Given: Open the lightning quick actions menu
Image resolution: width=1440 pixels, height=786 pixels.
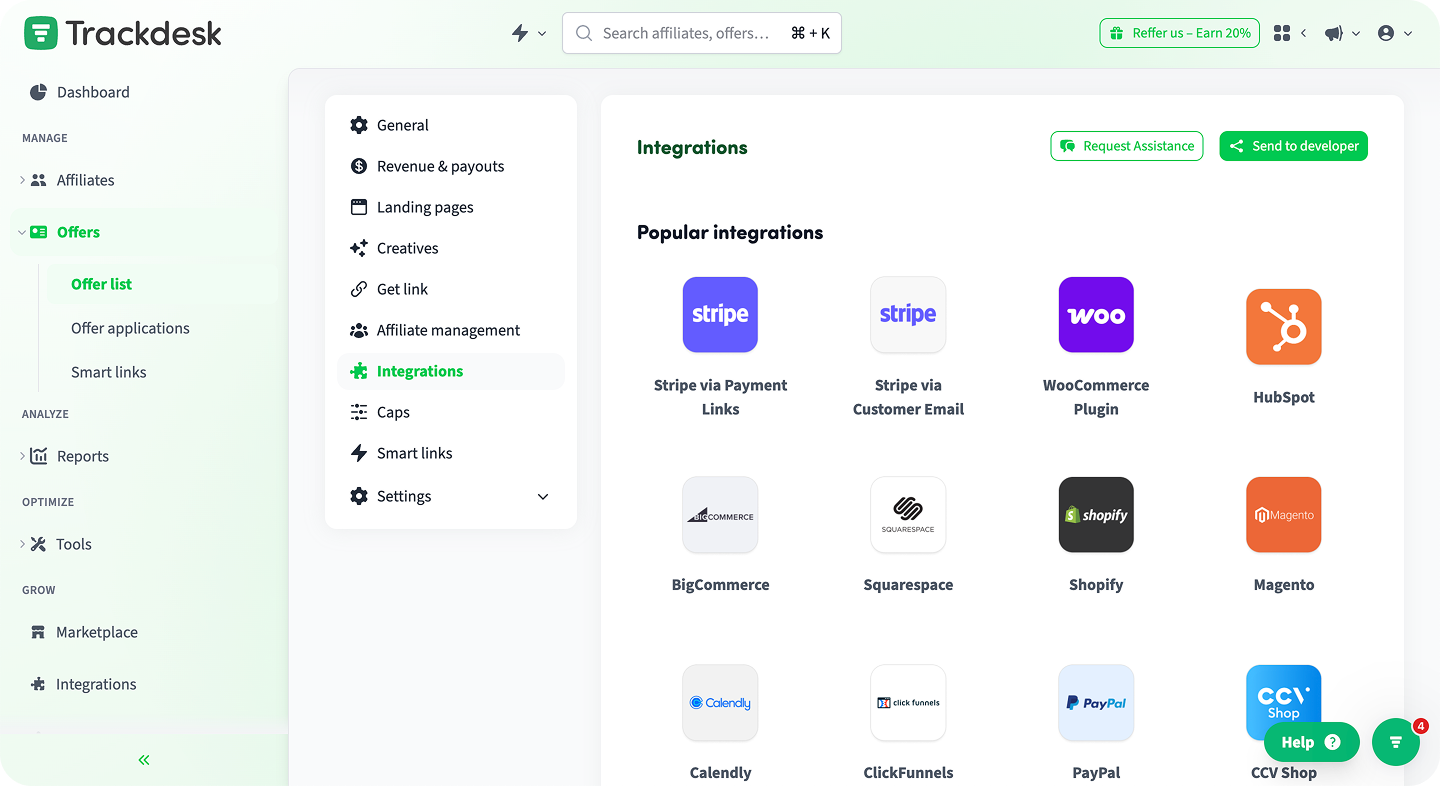Looking at the screenshot, I should click(529, 33).
